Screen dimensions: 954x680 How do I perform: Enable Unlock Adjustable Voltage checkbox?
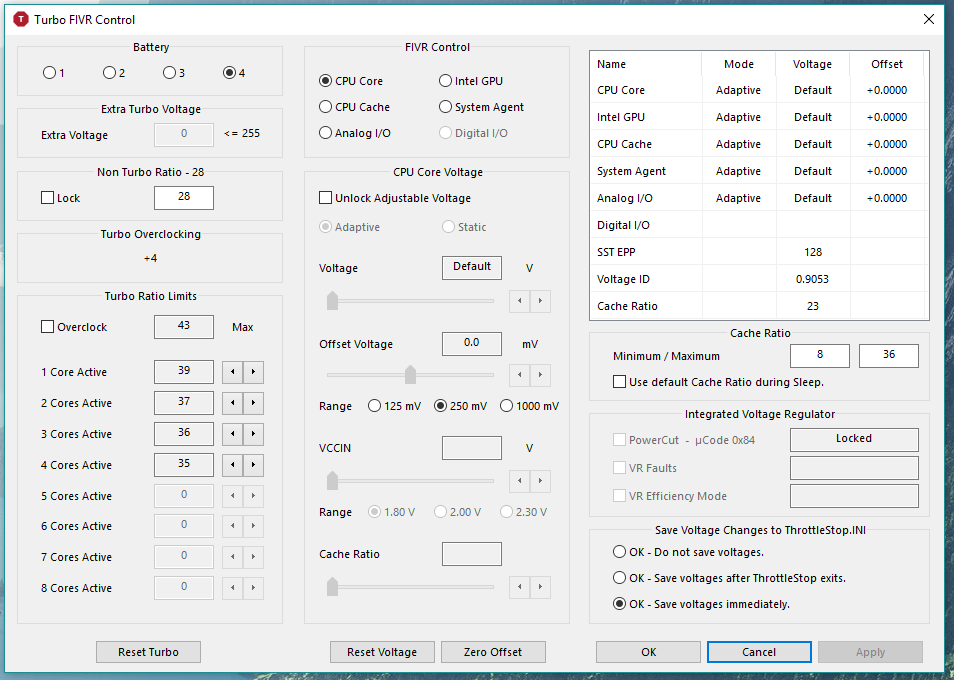click(x=326, y=198)
